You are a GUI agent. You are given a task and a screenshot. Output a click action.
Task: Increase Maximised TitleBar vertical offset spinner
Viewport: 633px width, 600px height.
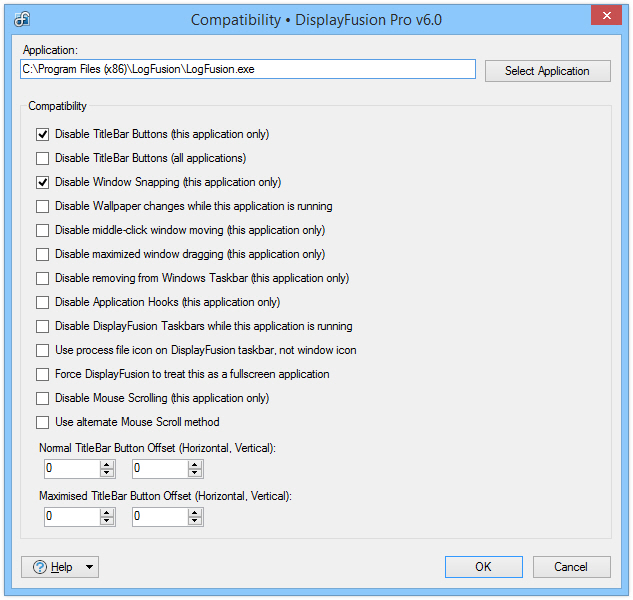pyautogui.click(x=195, y=513)
